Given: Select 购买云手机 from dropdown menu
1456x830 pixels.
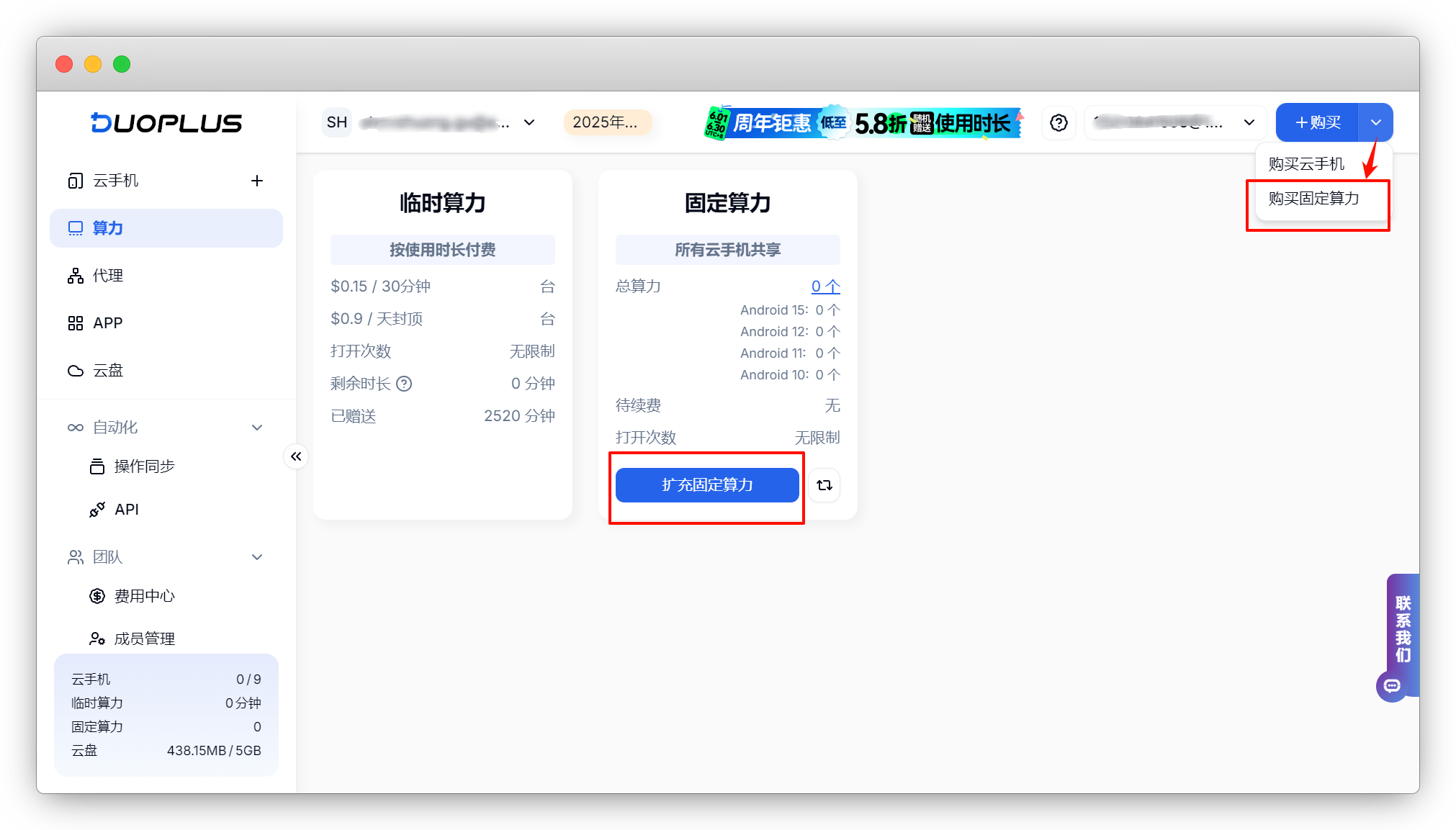Looking at the screenshot, I should 1306,164.
